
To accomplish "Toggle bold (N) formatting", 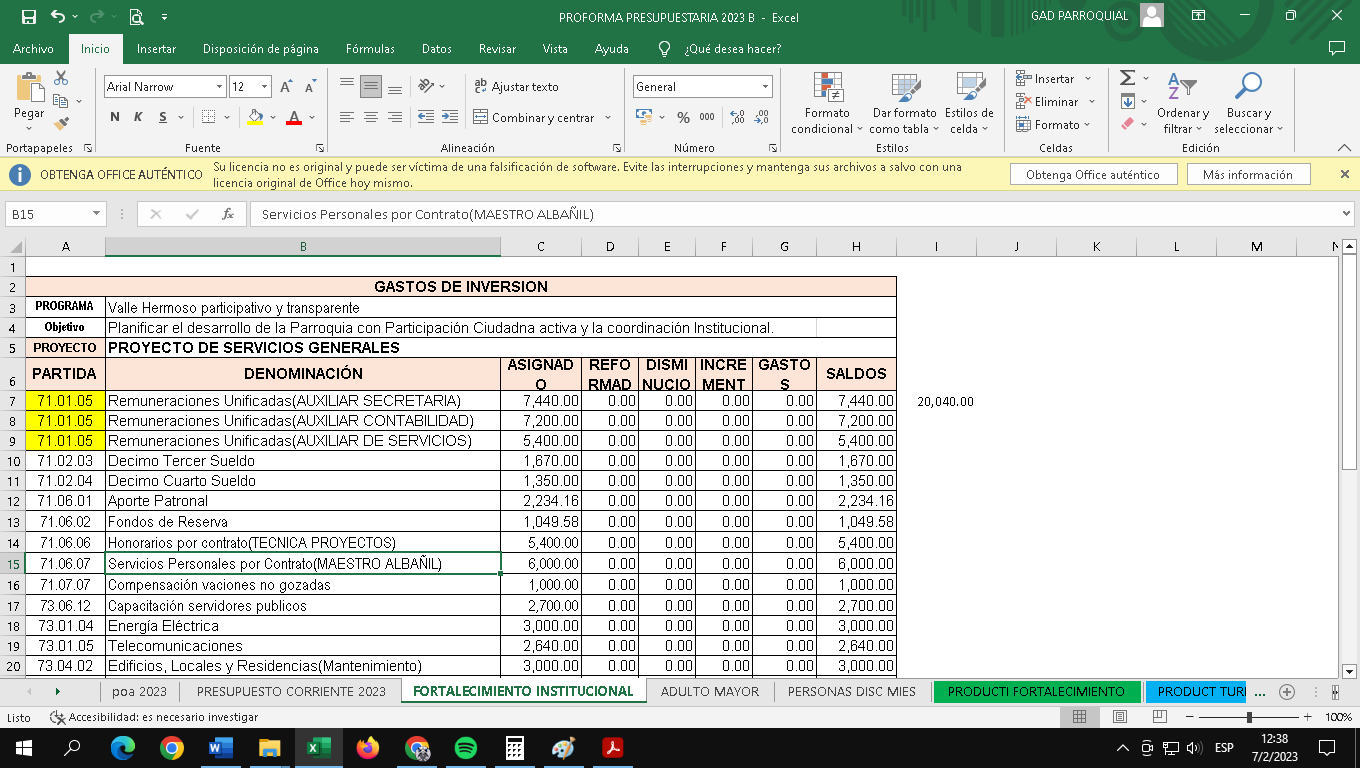I will (x=115, y=118).
